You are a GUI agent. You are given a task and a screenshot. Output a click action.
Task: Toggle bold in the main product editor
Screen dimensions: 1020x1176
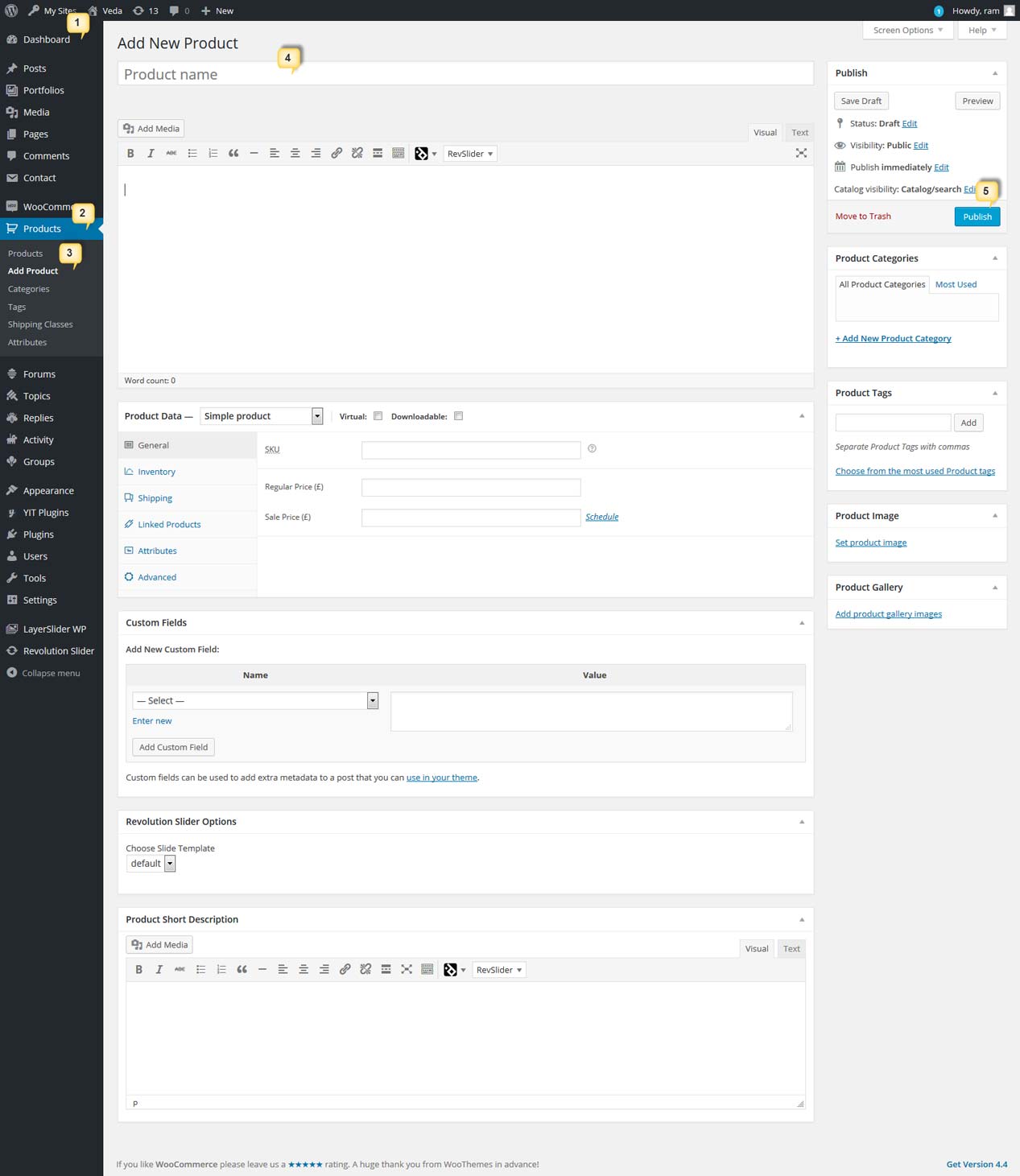(130, 154)
